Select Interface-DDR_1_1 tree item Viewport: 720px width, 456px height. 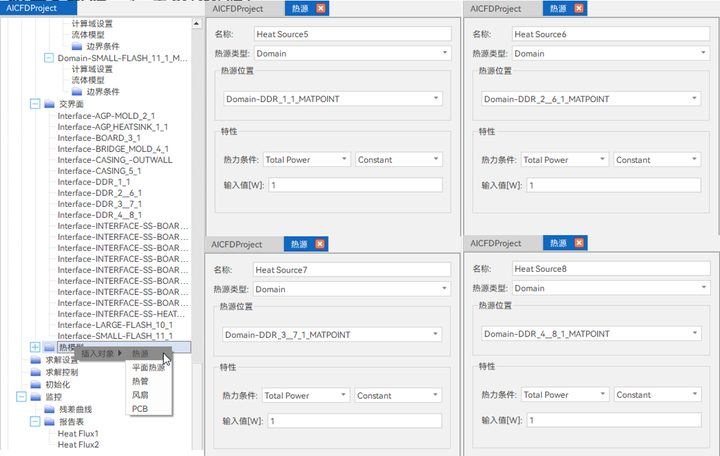pos(94,182)
